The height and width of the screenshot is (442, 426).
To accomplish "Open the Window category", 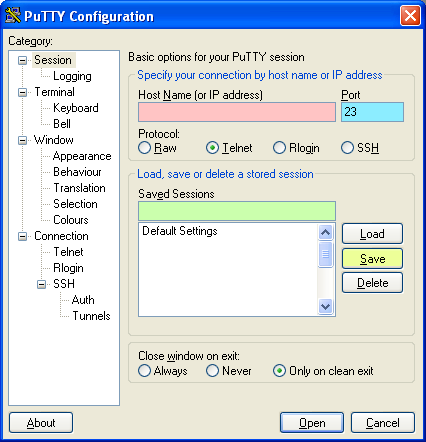I will pos(54,140).
